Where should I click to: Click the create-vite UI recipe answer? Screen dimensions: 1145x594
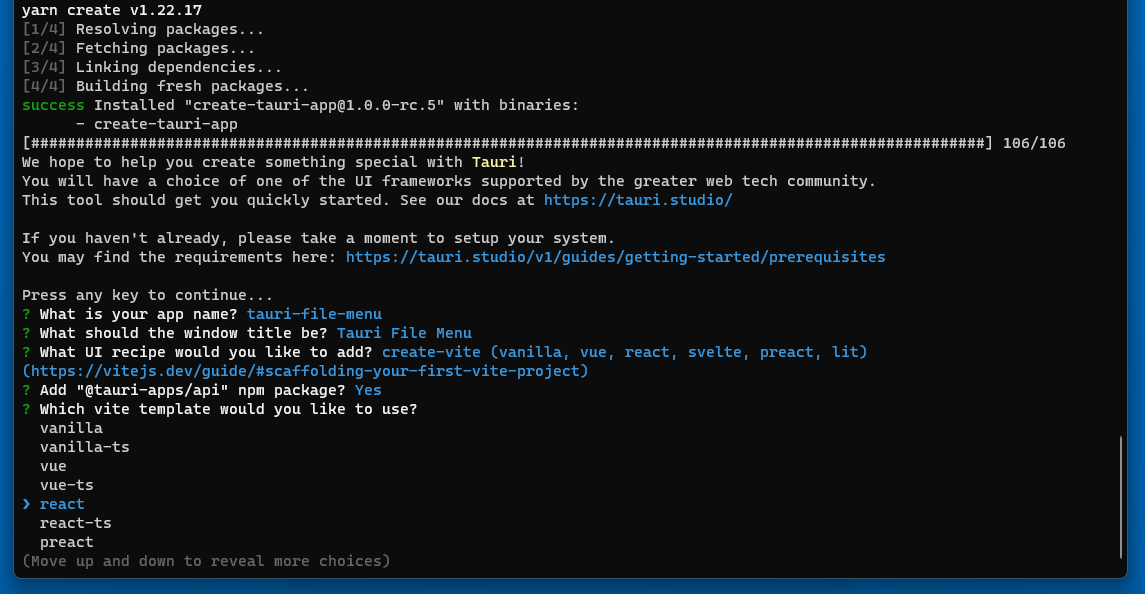coord(624,352)
